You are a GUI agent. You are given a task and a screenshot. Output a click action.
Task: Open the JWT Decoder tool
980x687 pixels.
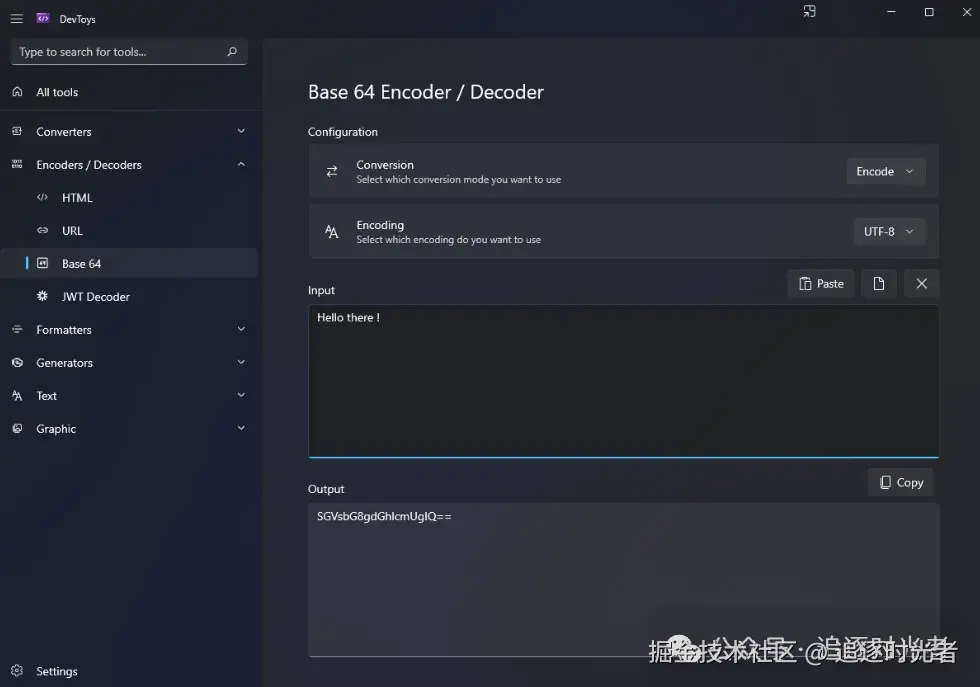click(x=96, y=297)
